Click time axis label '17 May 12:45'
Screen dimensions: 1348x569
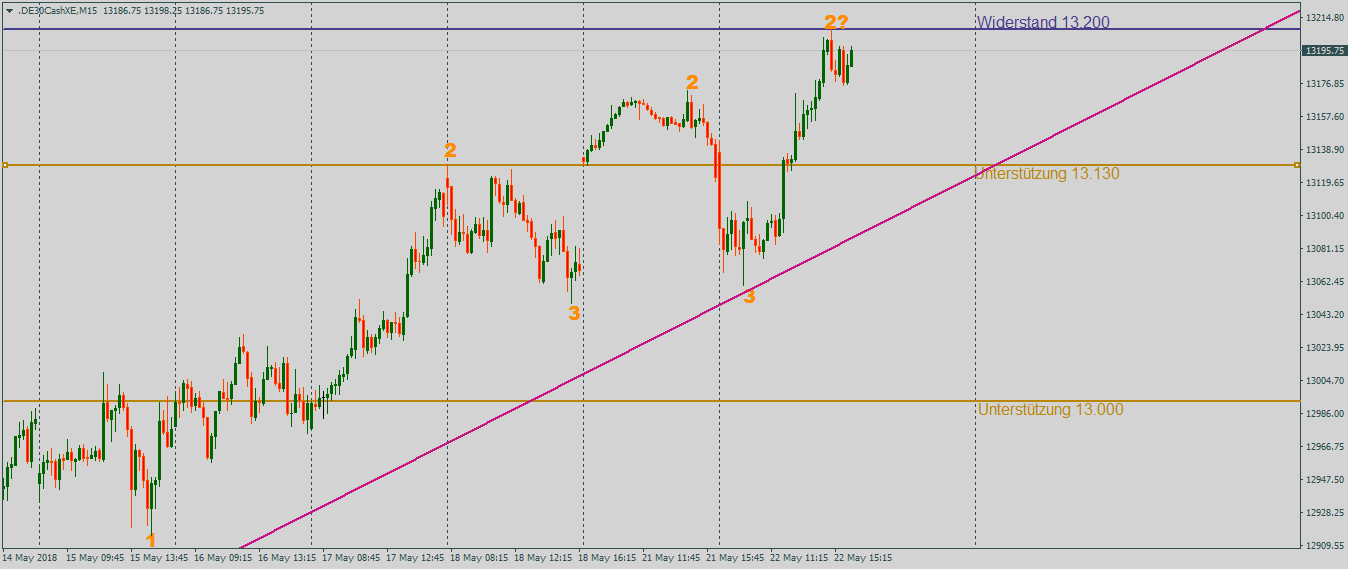point(416,558)
